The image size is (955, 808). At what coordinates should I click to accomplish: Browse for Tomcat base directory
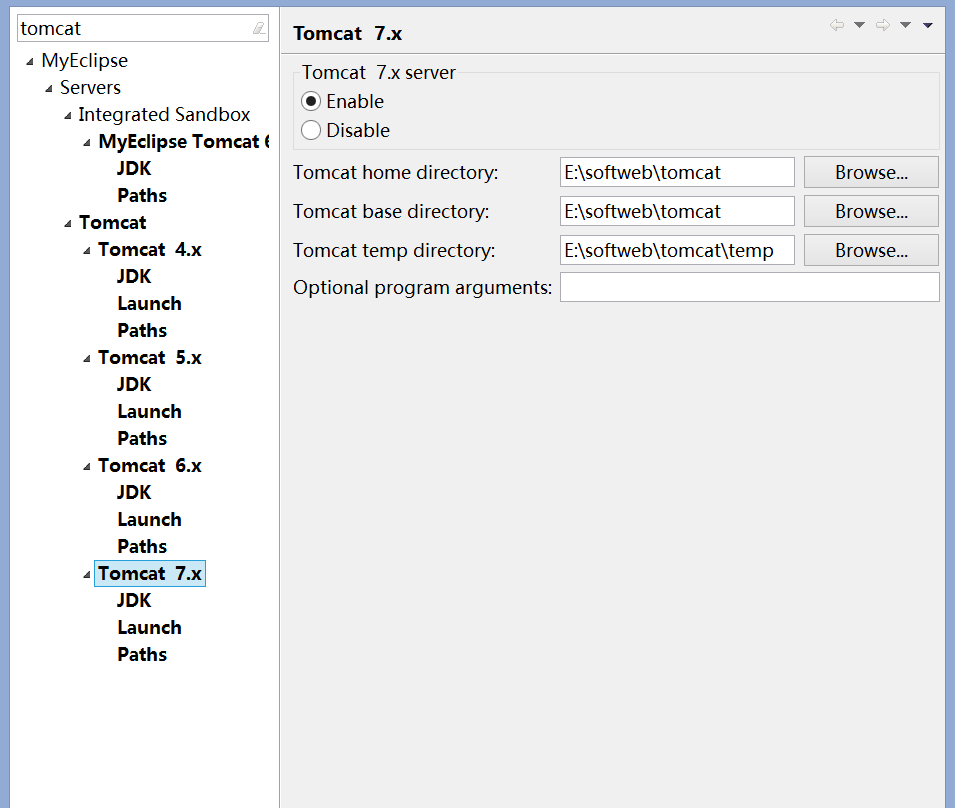click(871, 211)
